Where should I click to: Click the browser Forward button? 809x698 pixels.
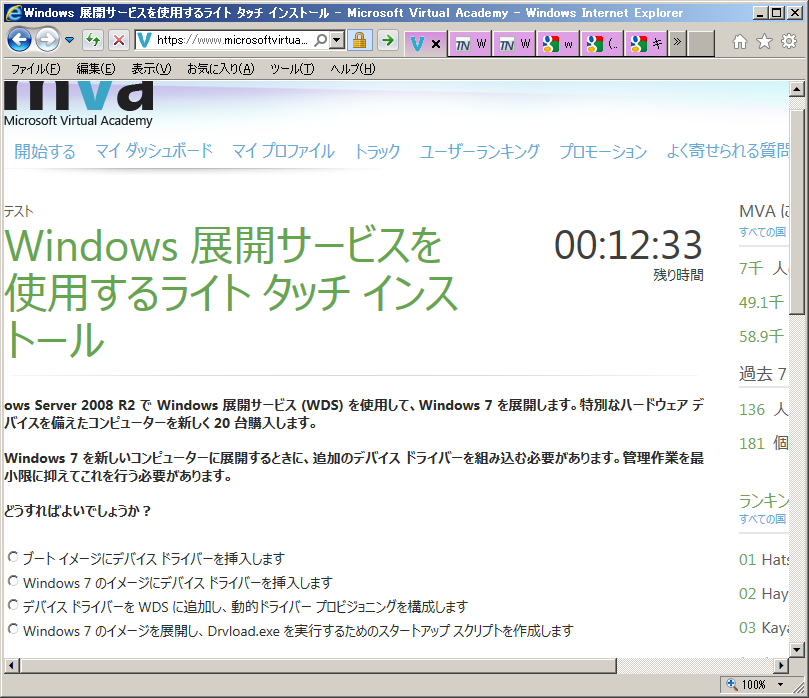47,40
